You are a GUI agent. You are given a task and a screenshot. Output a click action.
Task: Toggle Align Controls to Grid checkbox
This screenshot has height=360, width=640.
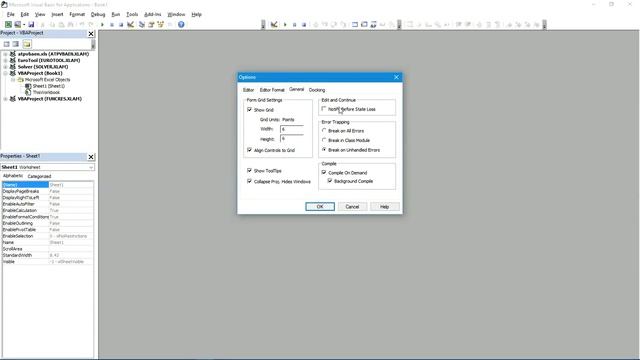[x=249, y=150]
